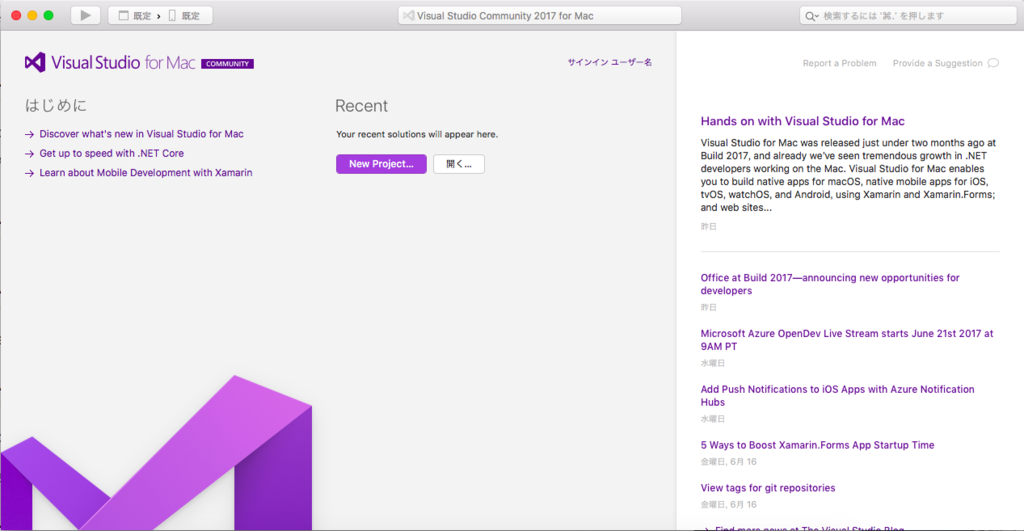Click the COMMUNITY badge
Image resolution: width=1024 pixels, height=531 pixels.
(227, 64)
